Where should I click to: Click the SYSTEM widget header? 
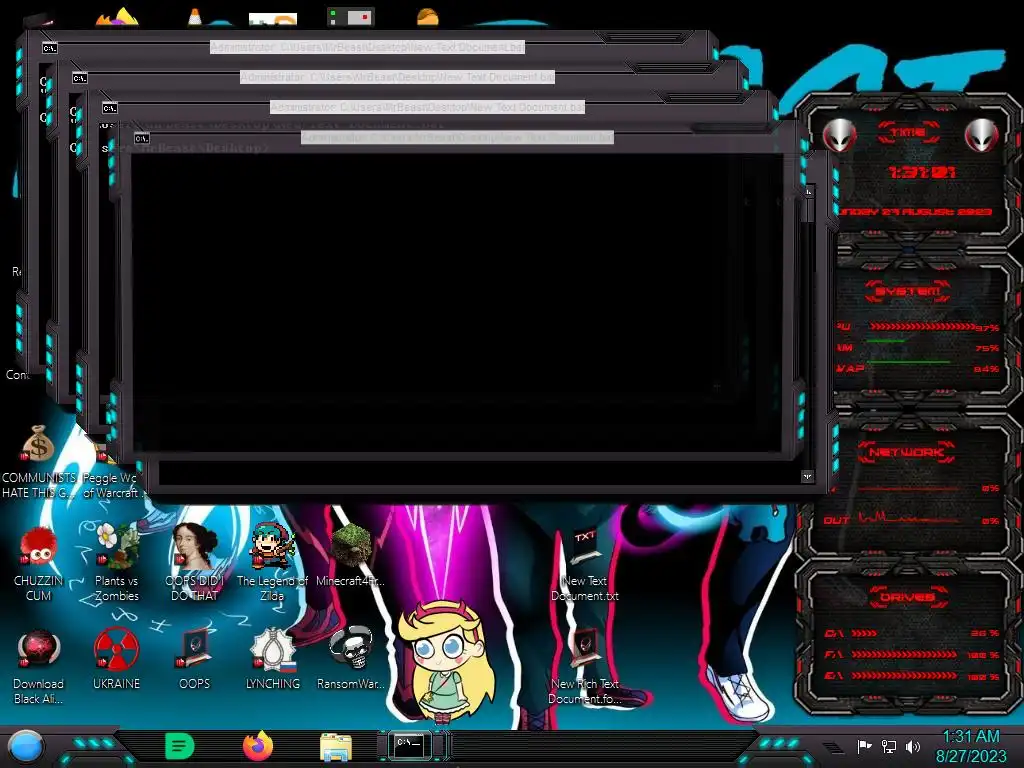point(908,291)
